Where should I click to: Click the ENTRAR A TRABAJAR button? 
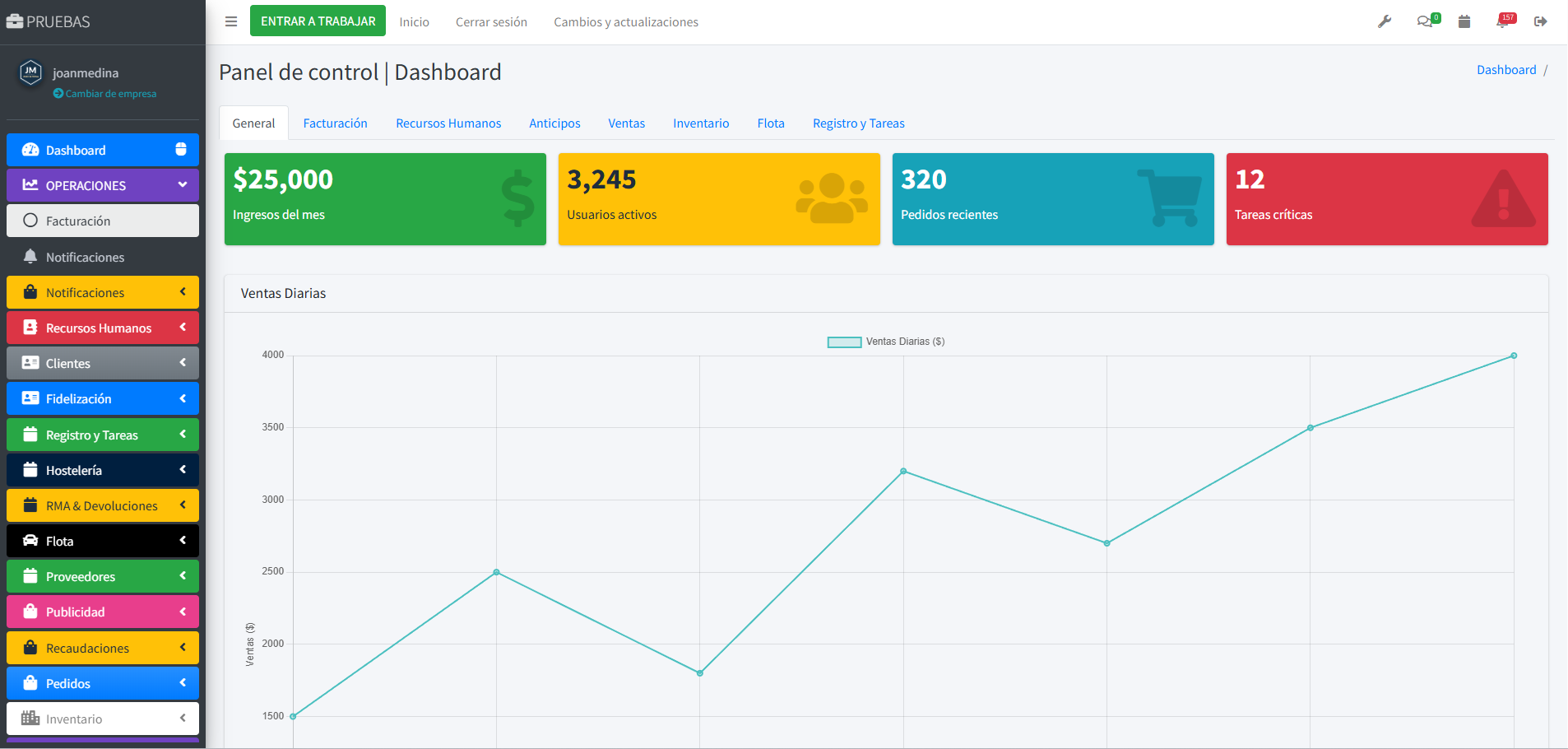(x=318, y=21)
